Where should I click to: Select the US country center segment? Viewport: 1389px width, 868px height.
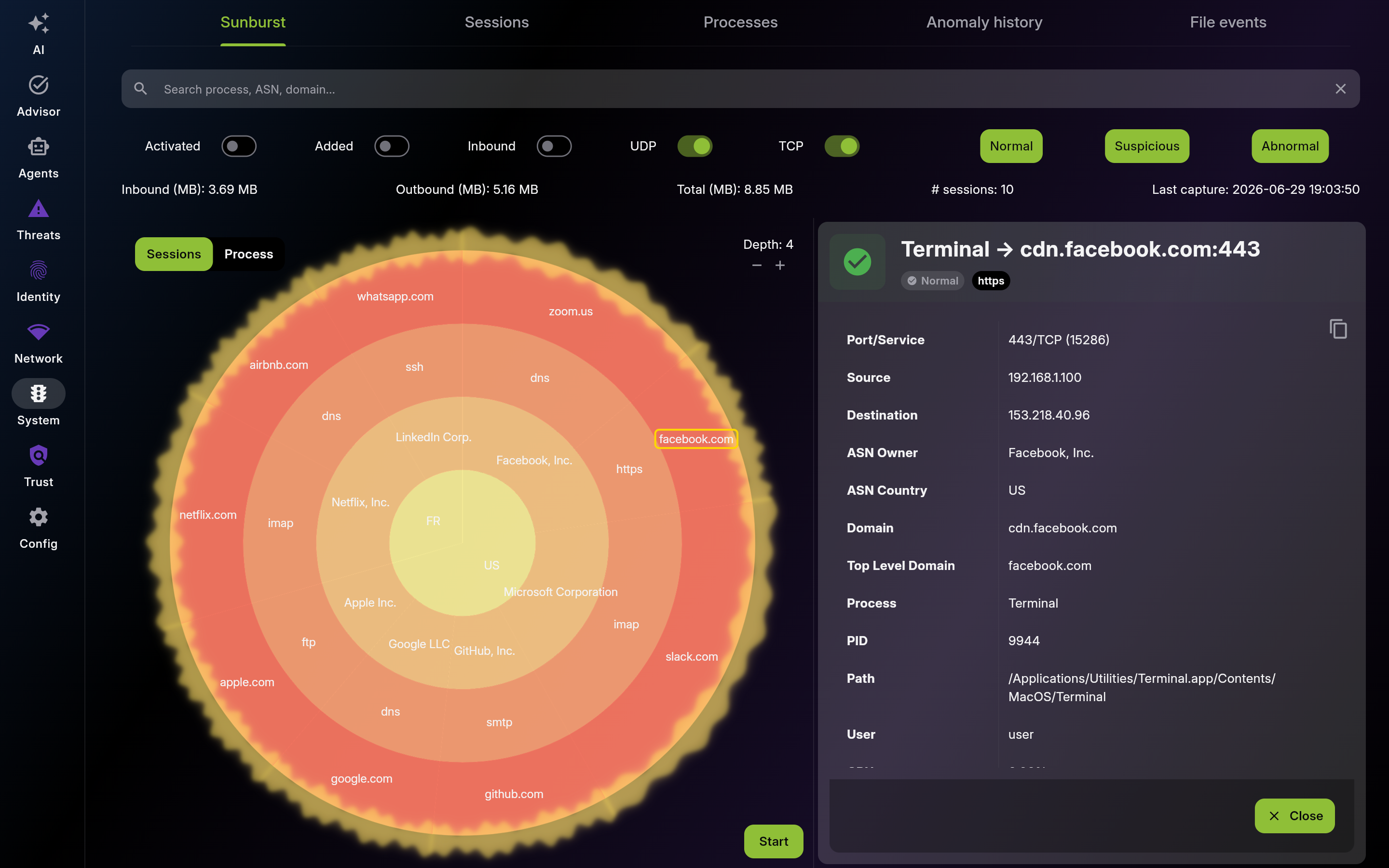pos(491,565)
